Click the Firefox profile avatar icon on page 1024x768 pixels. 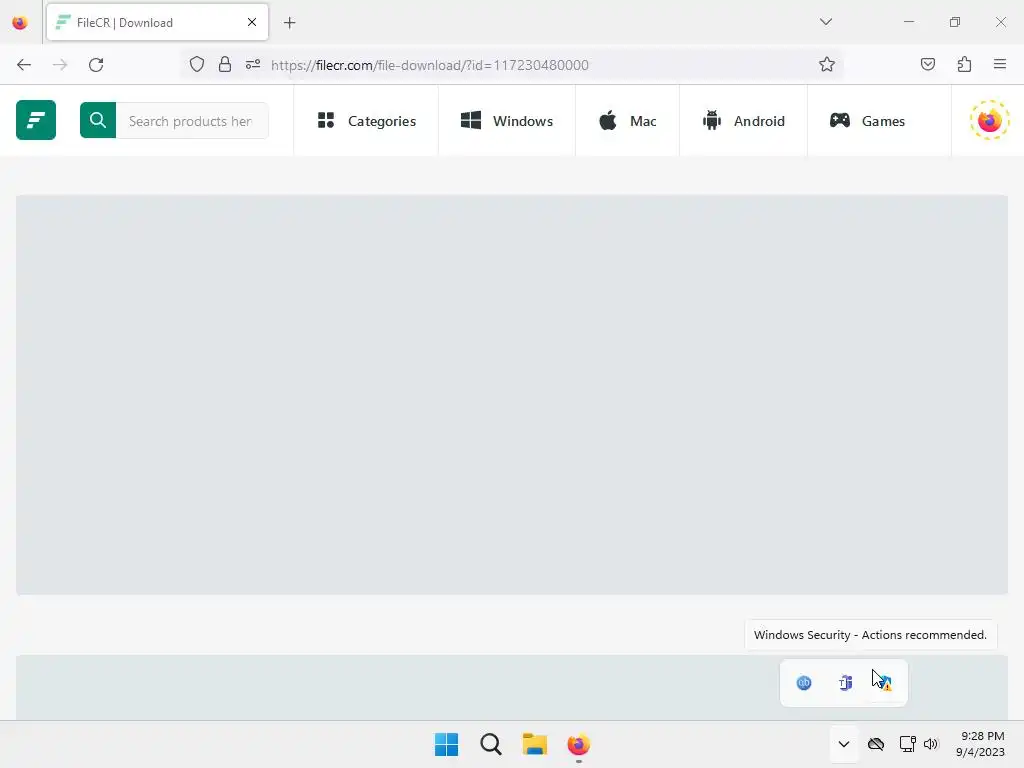tap(989, 120)
